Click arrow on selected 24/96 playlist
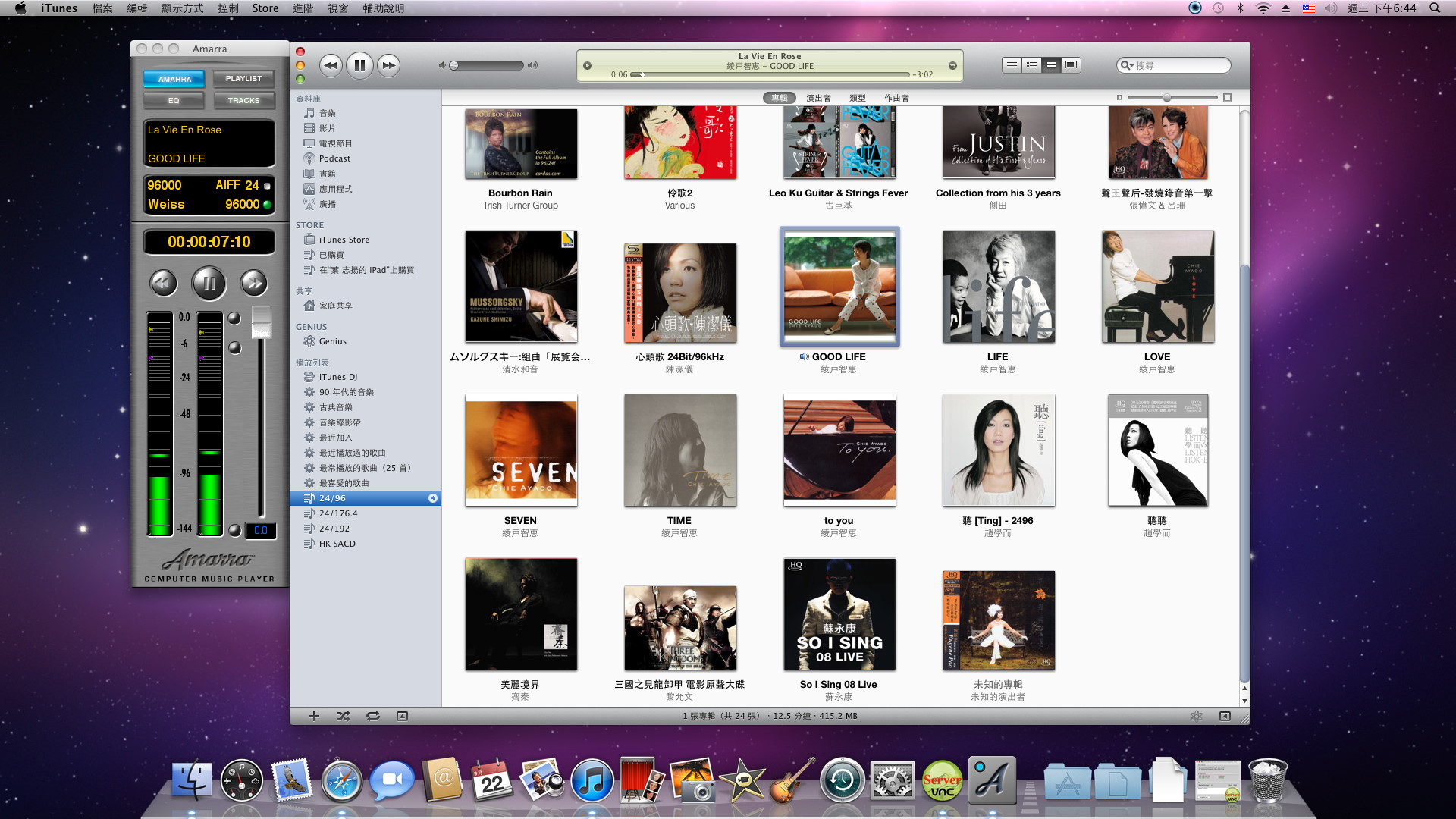This screenshot has width=1456, height=819. tap(432, 498)
